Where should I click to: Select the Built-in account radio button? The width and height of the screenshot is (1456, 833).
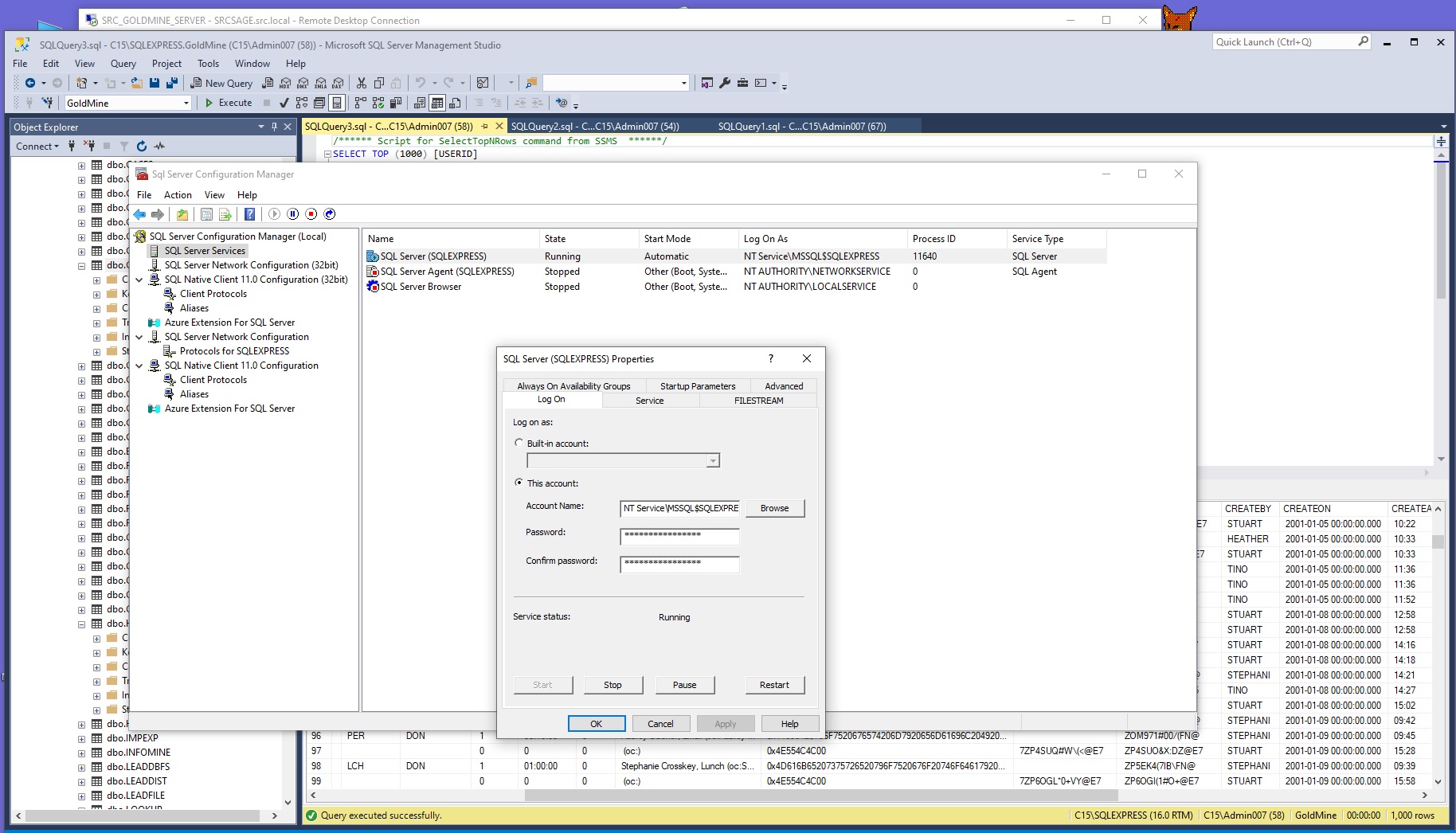(x=519, y=443)
